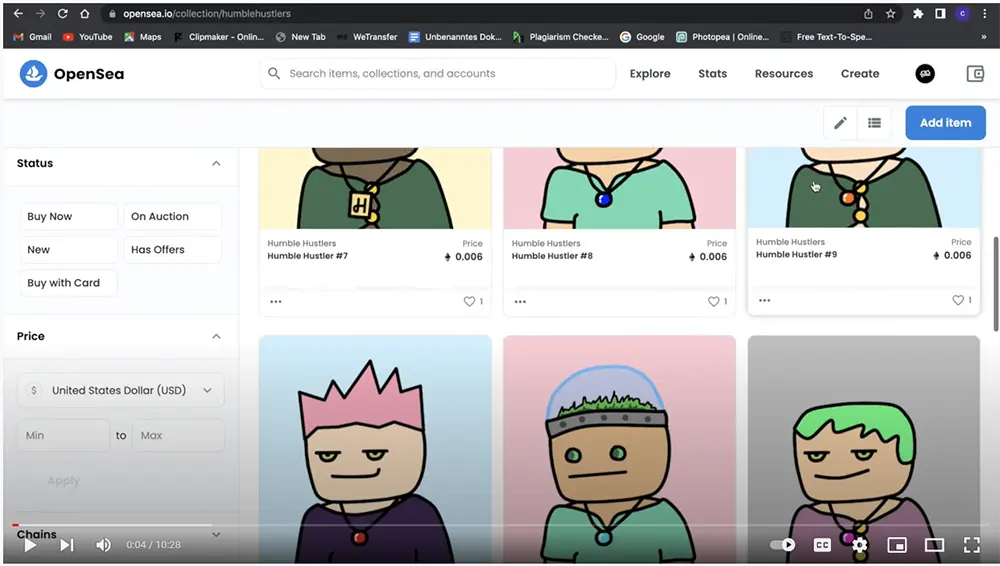Open the green hair NFT thumbnail

coord(864,449)
